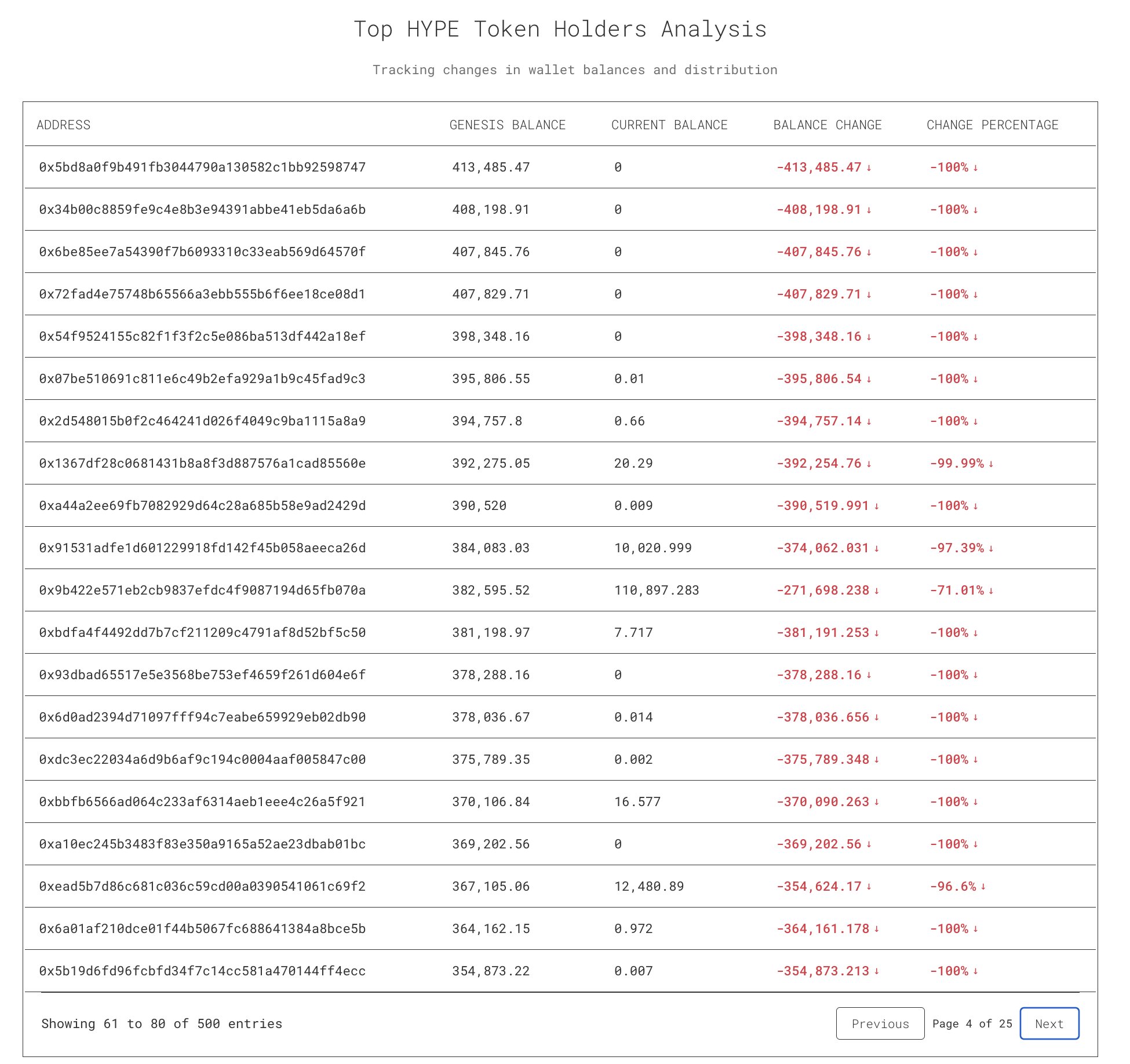Click the Page 4 of 25 indicator

coord(972,1023)
